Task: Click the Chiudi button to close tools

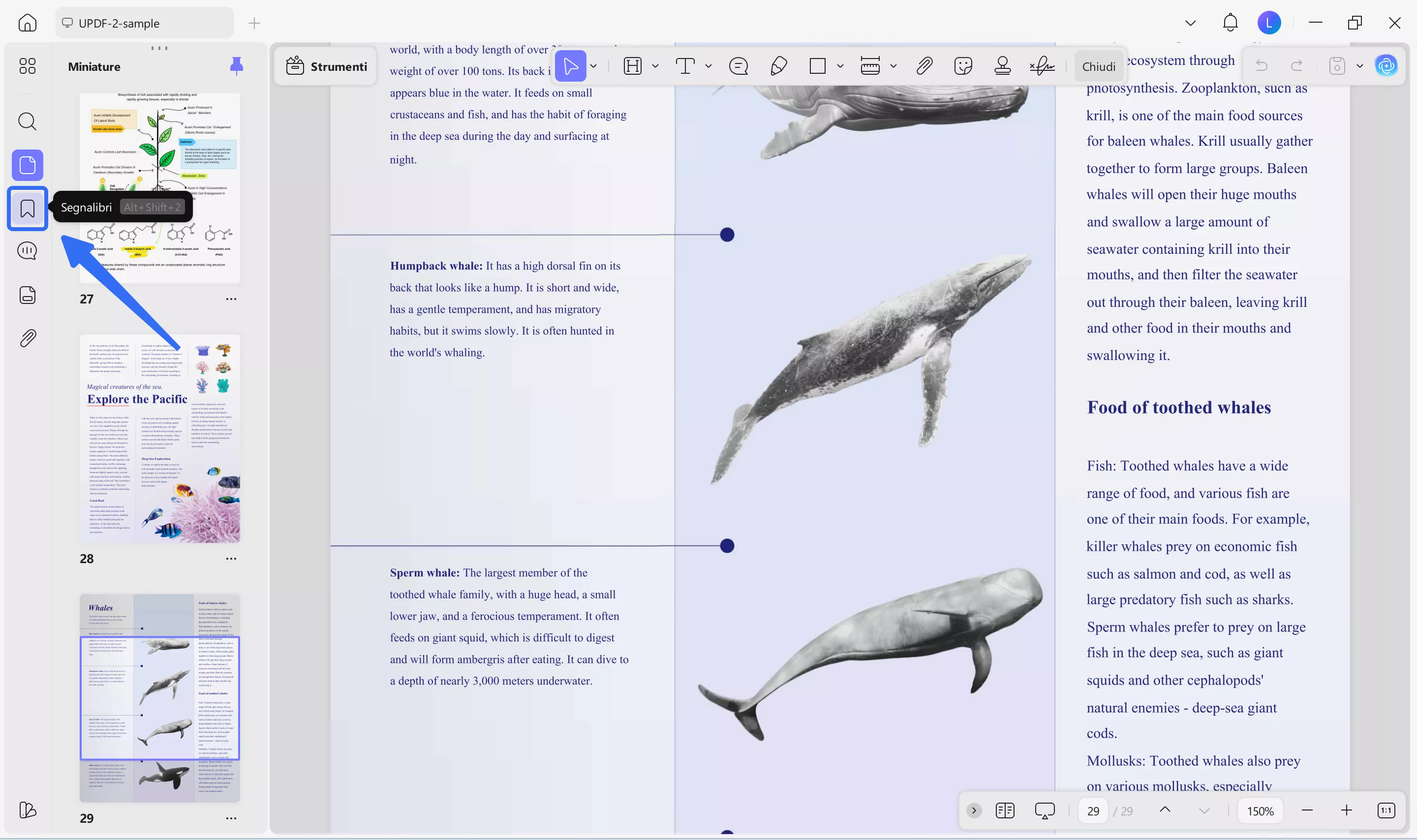Action: [x=1097, y=66]
